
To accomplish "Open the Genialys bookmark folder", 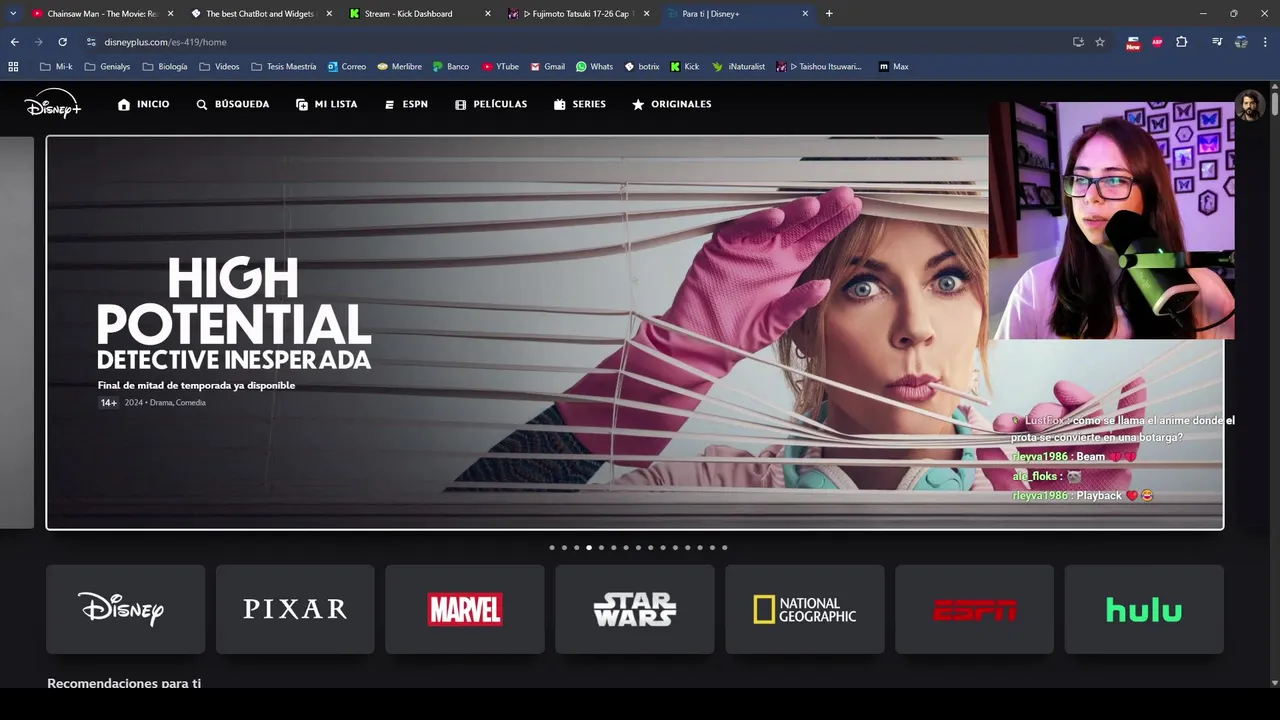I will click(x=107, y=67).
